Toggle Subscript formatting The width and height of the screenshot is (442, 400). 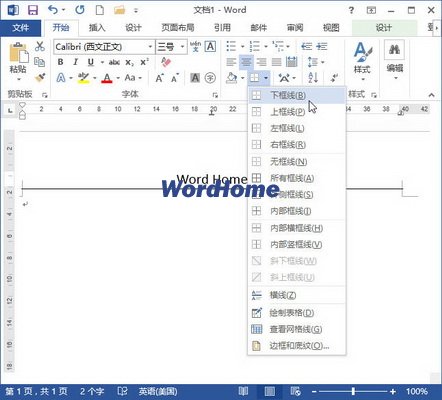pyautogui.click(x=129, y=62)
